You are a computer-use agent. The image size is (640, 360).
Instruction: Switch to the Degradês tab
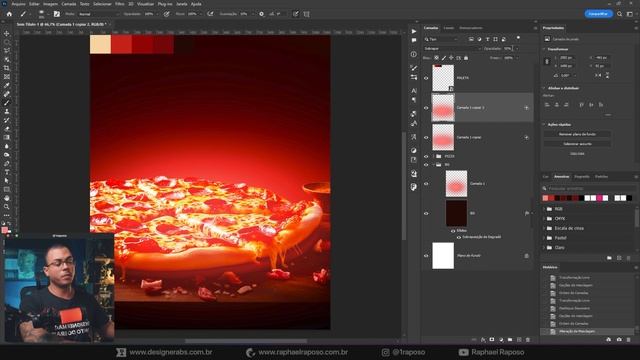(582, 177)
